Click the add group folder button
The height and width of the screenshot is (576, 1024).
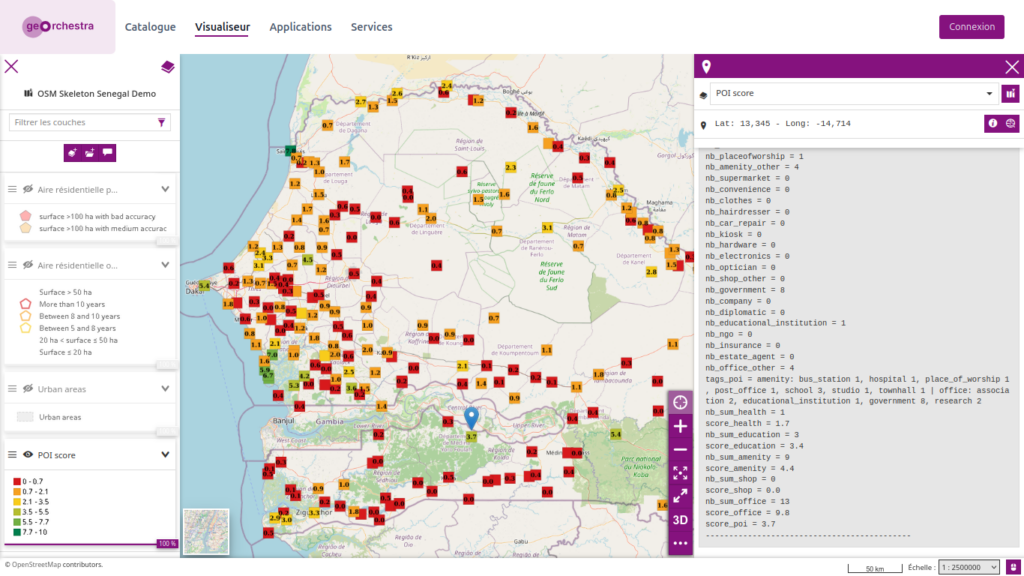[x=89, y=153]
